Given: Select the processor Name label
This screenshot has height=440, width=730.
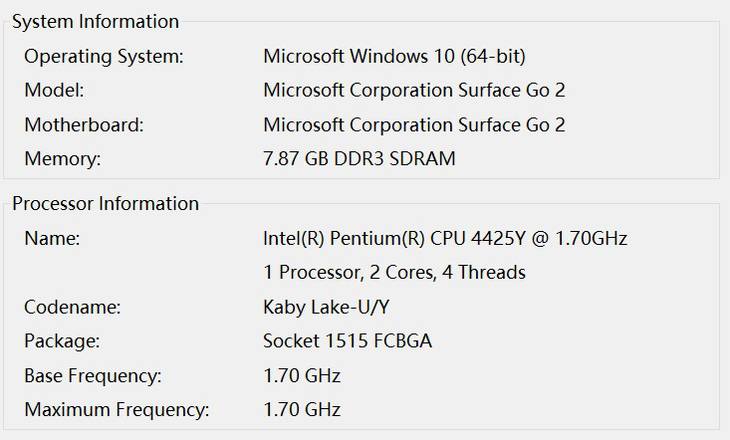Looking at the screenshot, I should click(x=52, y=238).
